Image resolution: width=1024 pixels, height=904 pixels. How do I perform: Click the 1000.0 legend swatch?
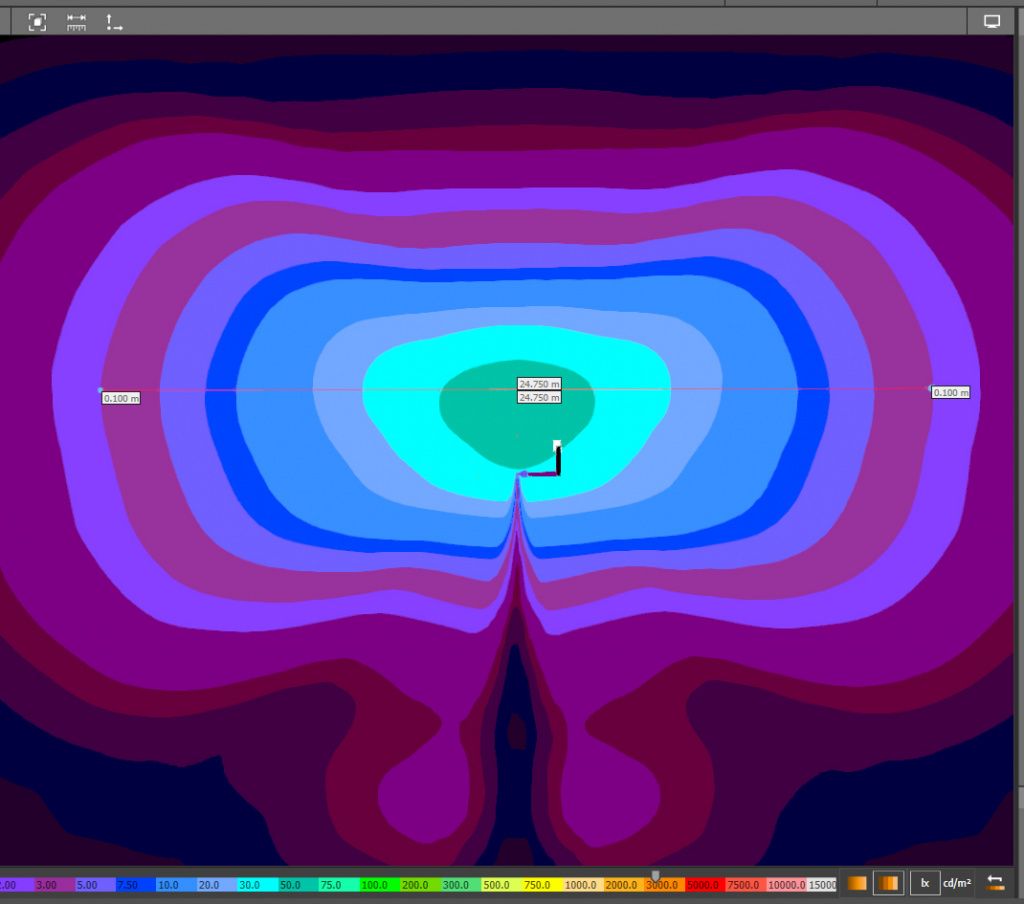click(583, 884)
